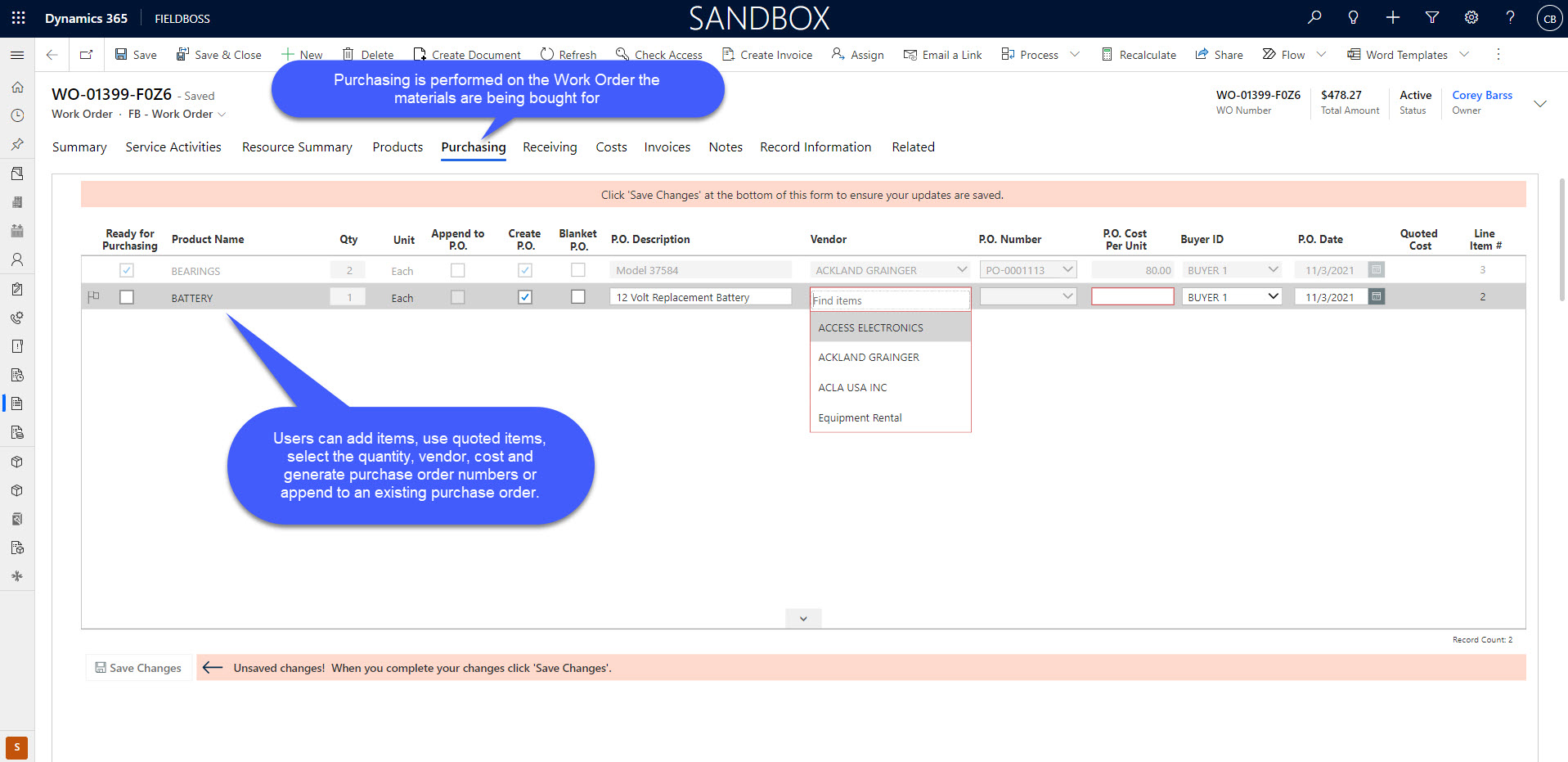Expand the Flow dropdown chevron
Screen dimensions: 1568x762
point(1321,55)
